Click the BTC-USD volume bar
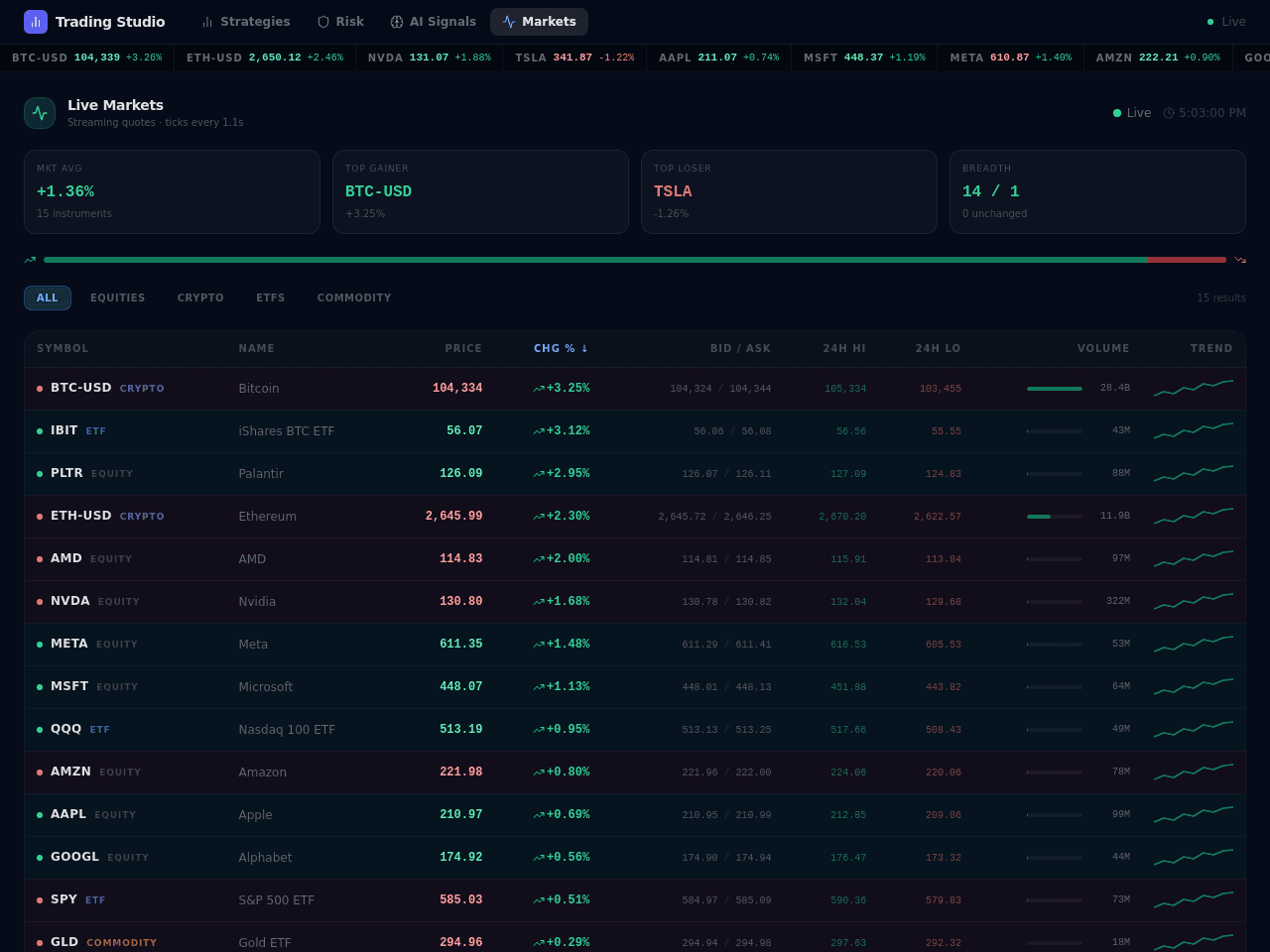This screenshot has width=1270, height=952. 1055,389
